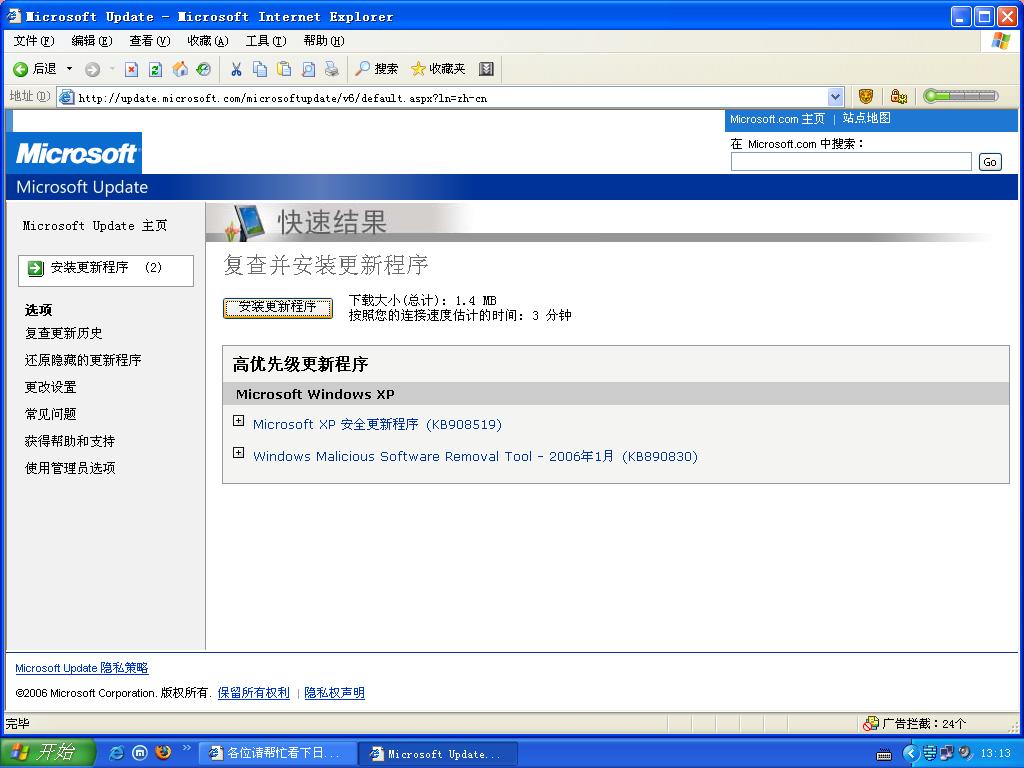Click the Go search button

(x=989, y=162)
